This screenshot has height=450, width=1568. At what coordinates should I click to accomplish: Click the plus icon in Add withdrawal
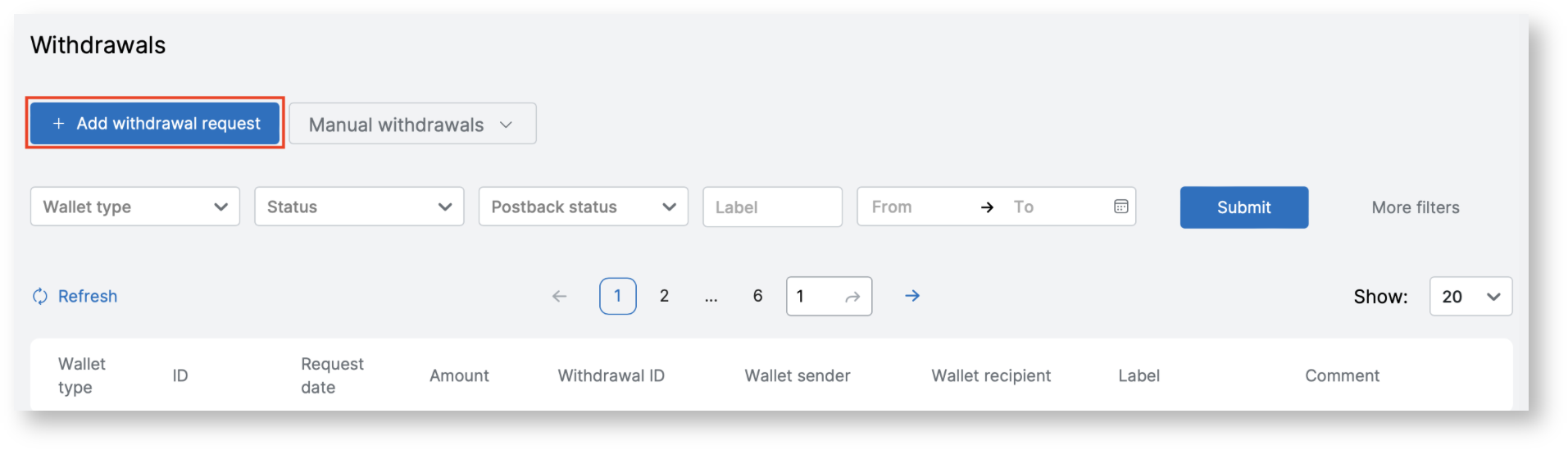[x=58, y=124]
